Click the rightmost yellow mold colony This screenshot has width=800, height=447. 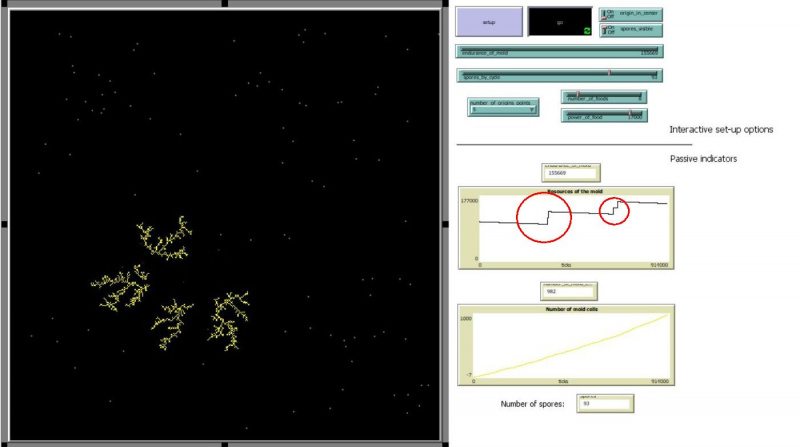click(230, 319)
